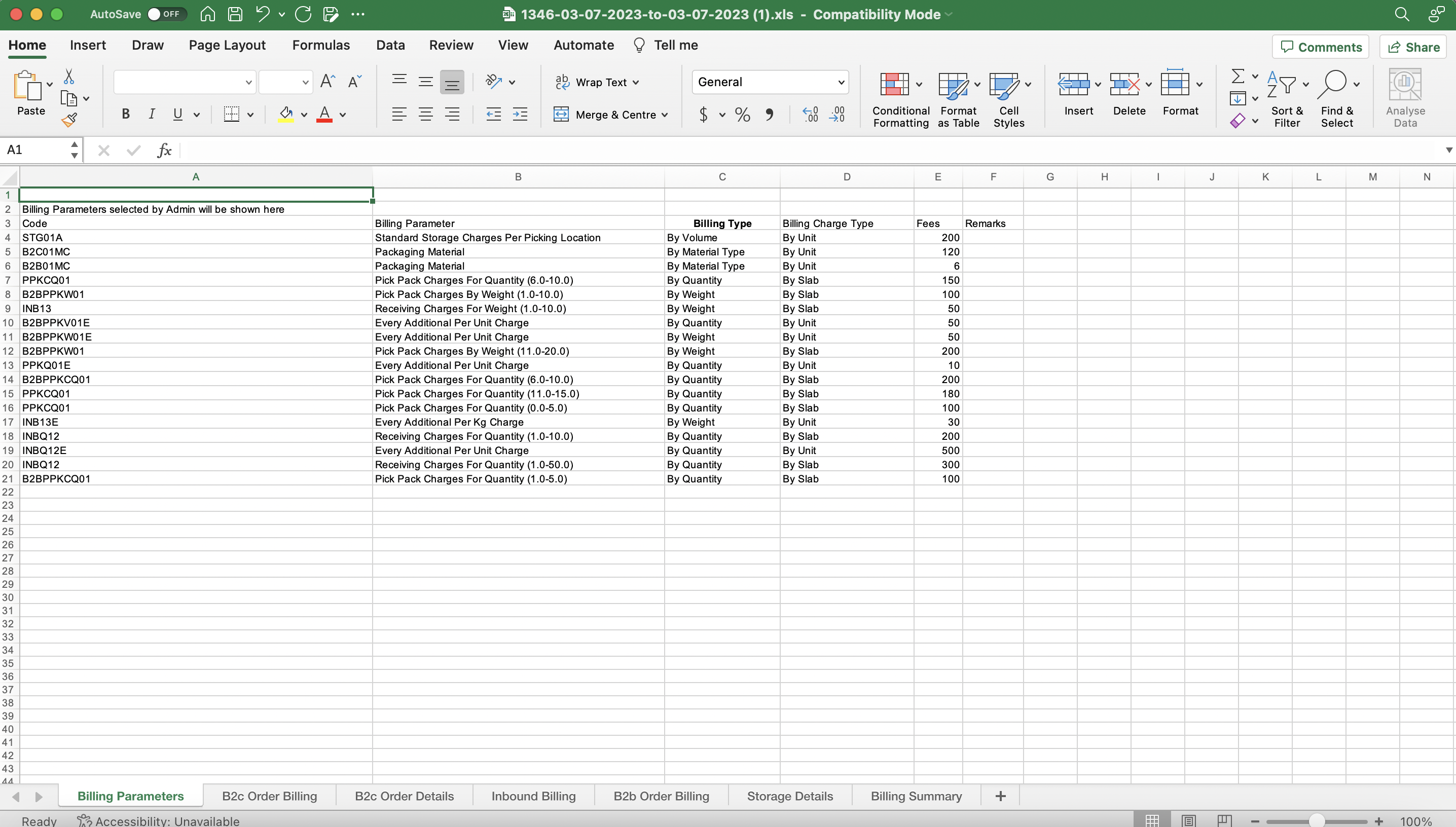Align text left in the cell
Viewport: 1456px width, 827px height.
(399, 114)
